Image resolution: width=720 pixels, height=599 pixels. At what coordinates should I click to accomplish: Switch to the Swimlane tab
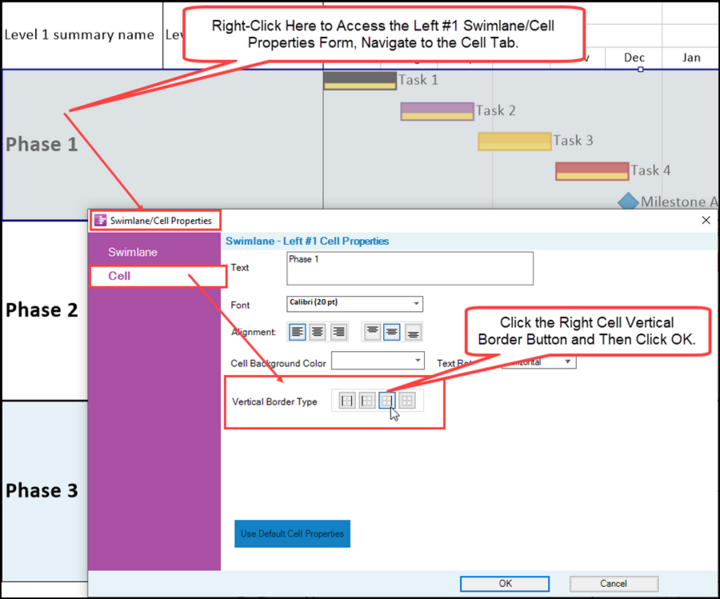(133, 252)
